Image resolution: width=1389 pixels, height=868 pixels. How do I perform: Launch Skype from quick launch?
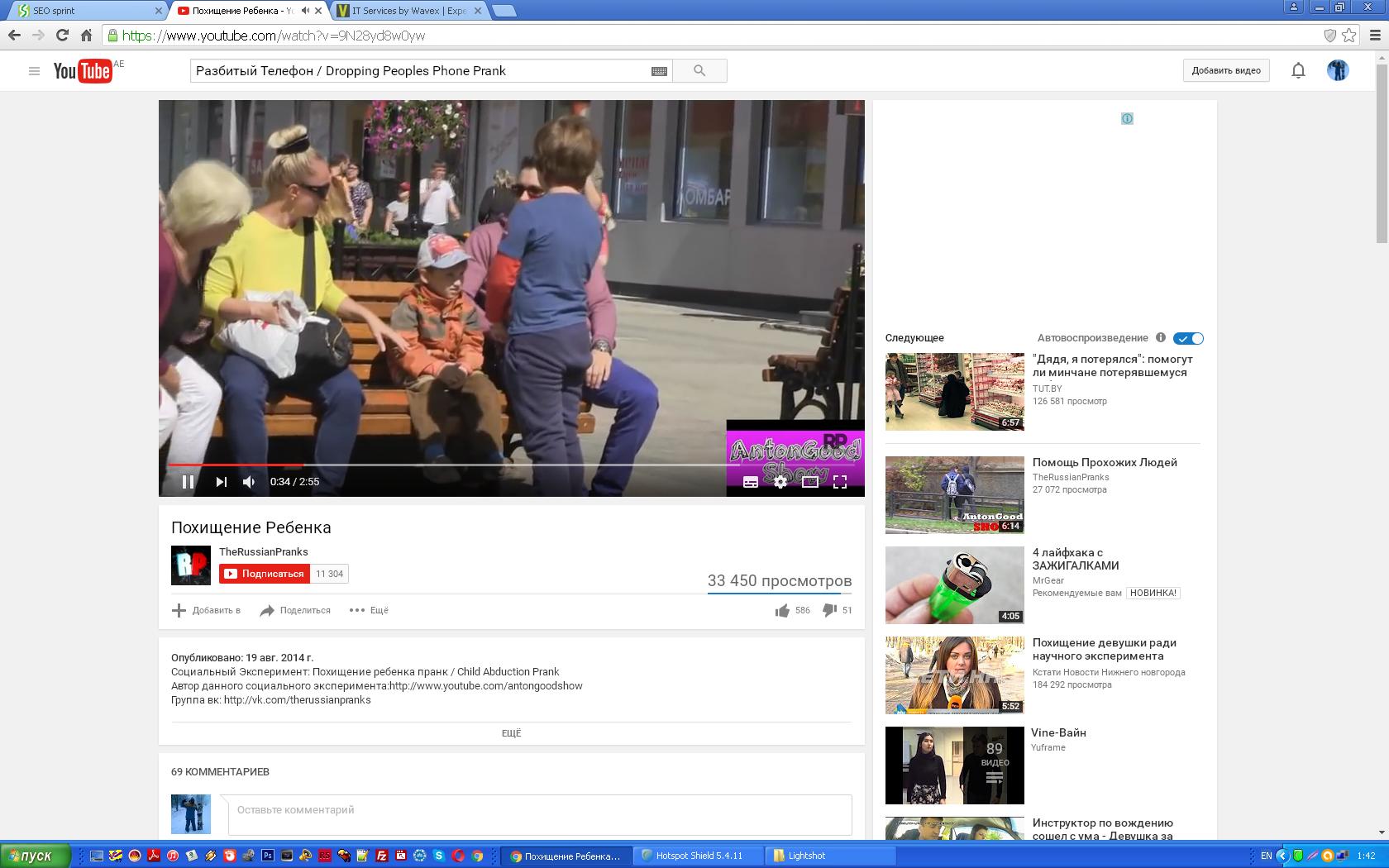tap(439, 856)
